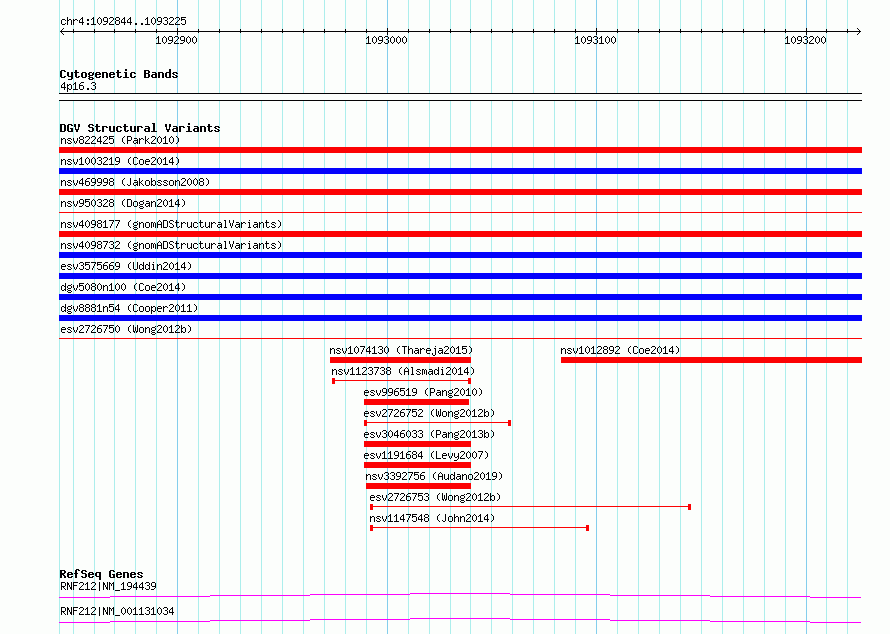This screenshot has width=890, height=634.
Task: Click the esv996519 (Pang2010) label
Action: [423, 392]
